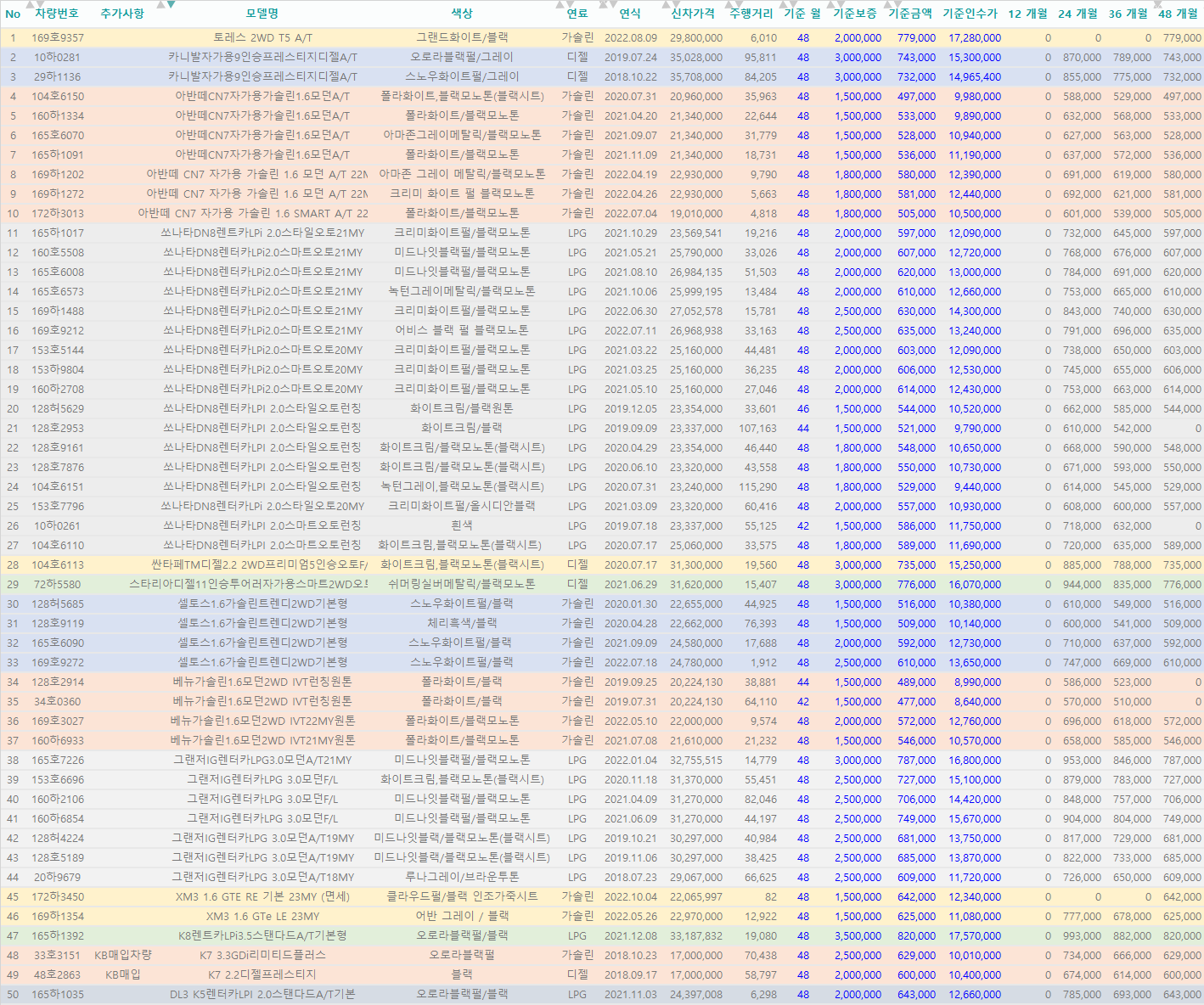The image size is (1204, 1005).
Task: Click the 기준 월 column header
Action: [802, 14]
